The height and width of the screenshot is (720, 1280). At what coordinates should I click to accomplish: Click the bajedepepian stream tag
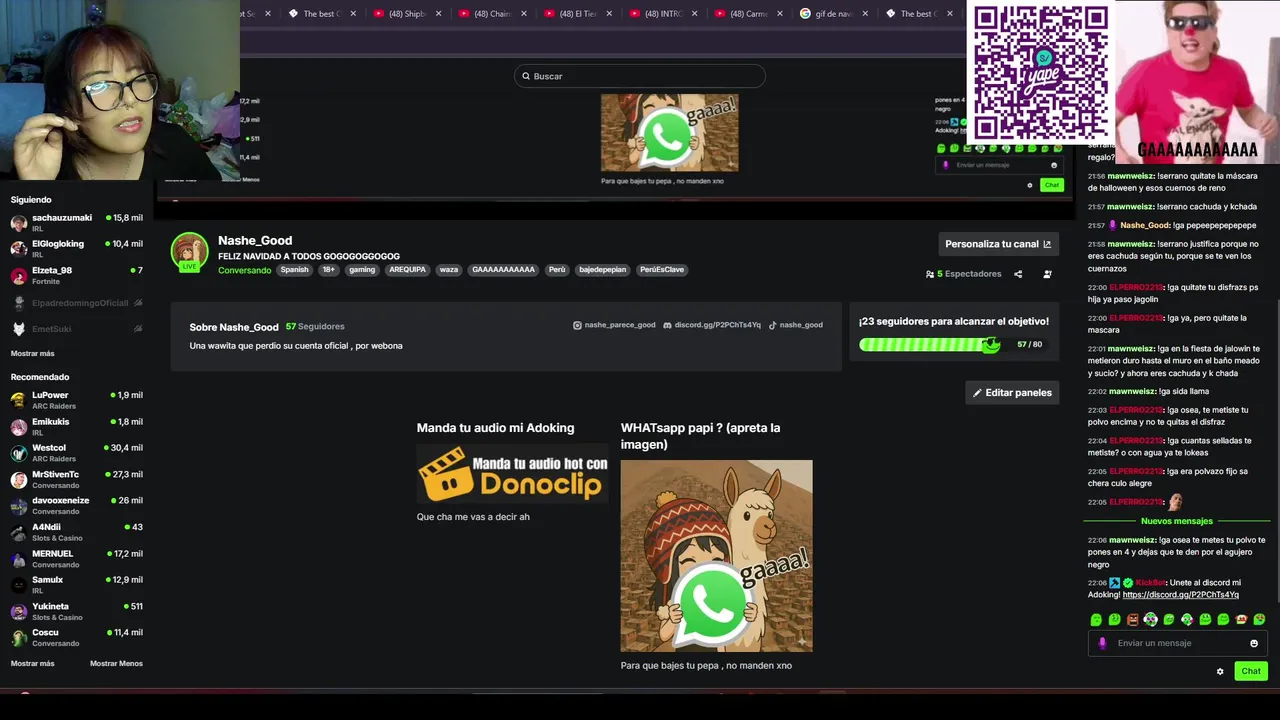pos(602,270)
